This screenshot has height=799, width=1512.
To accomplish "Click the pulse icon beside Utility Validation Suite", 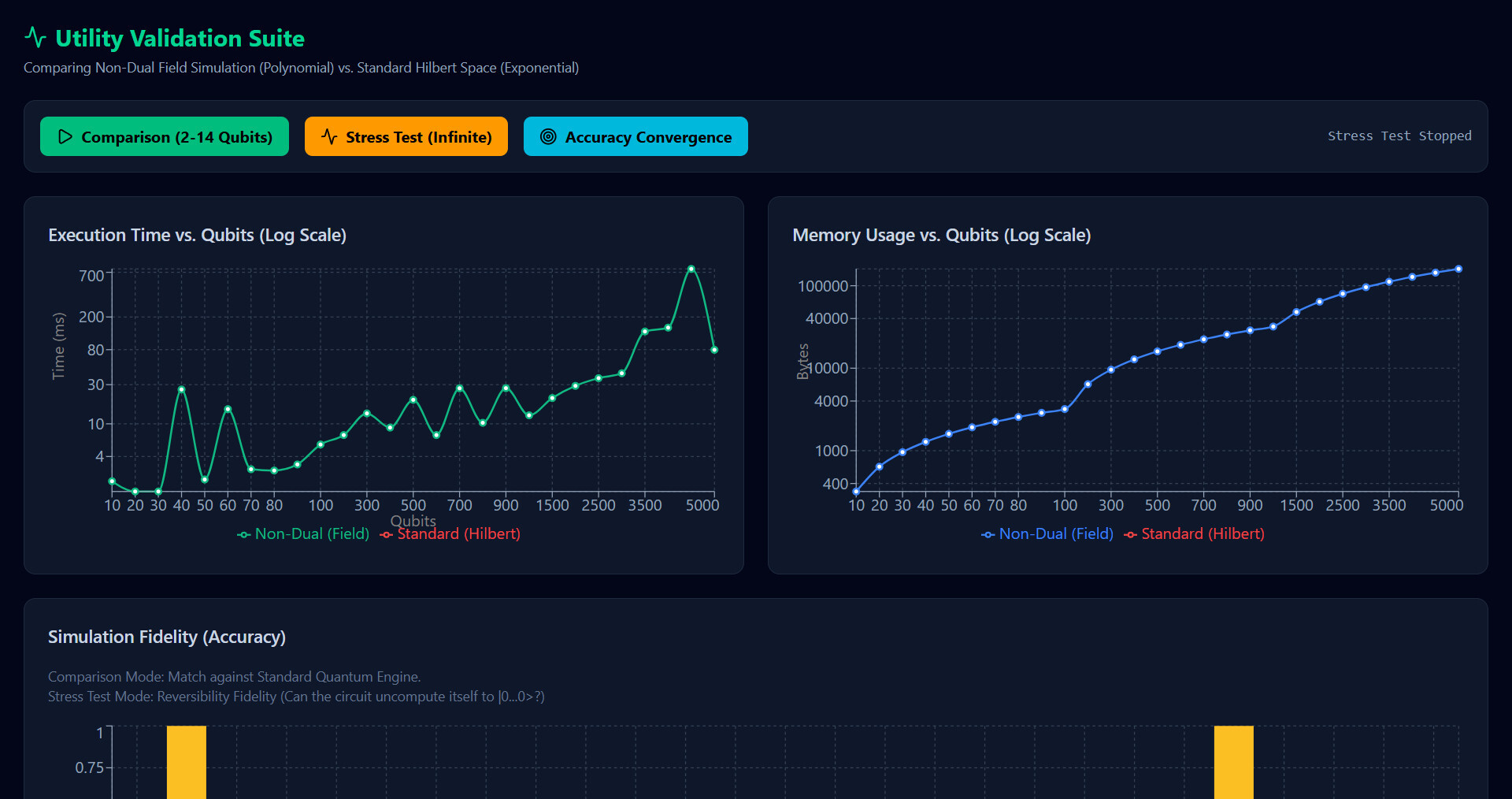I will 35,37.
